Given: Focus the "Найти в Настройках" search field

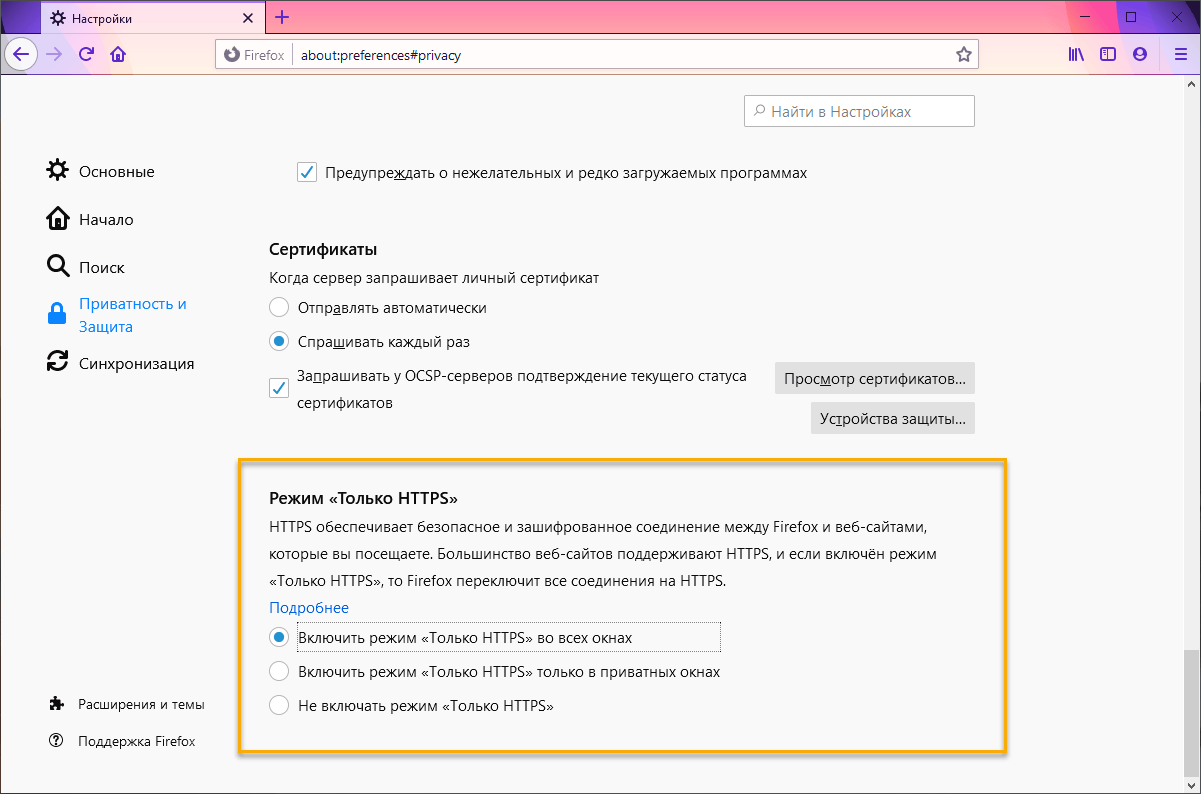Looking at the screenshot, I should 860,112.
